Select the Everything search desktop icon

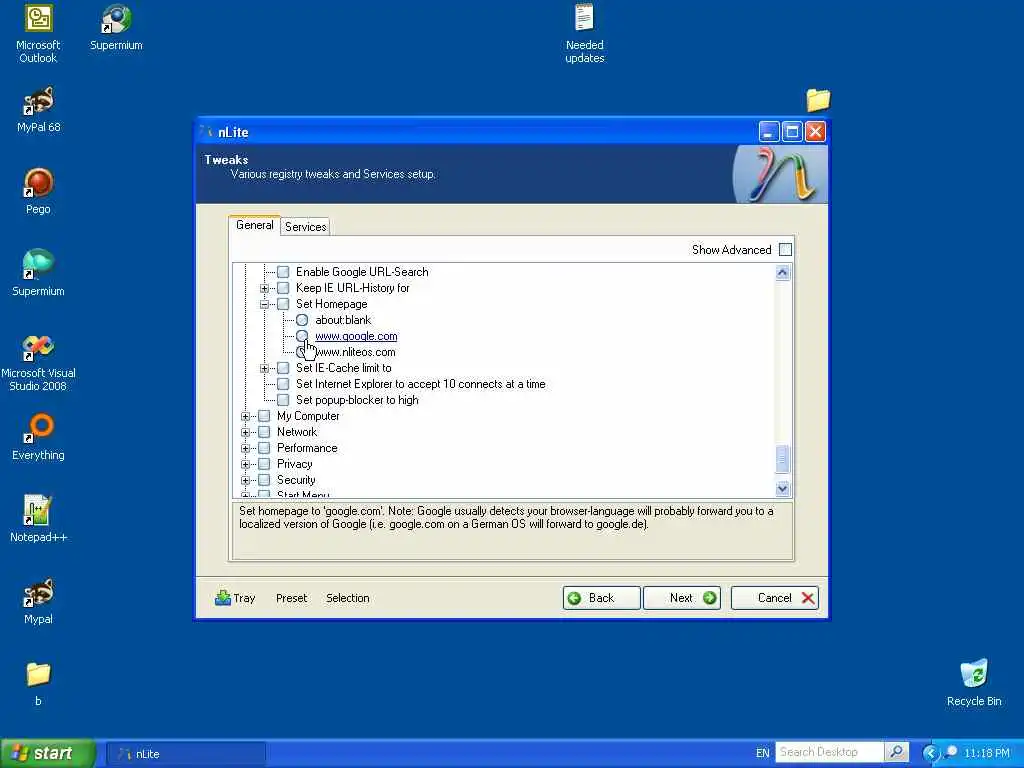tap(38, 438)
